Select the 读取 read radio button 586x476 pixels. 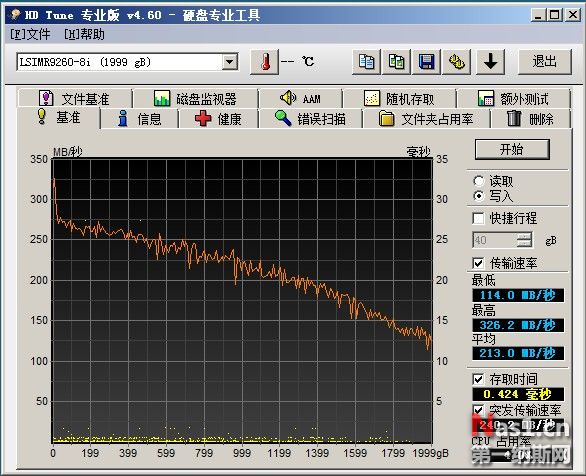click(479, 181)
